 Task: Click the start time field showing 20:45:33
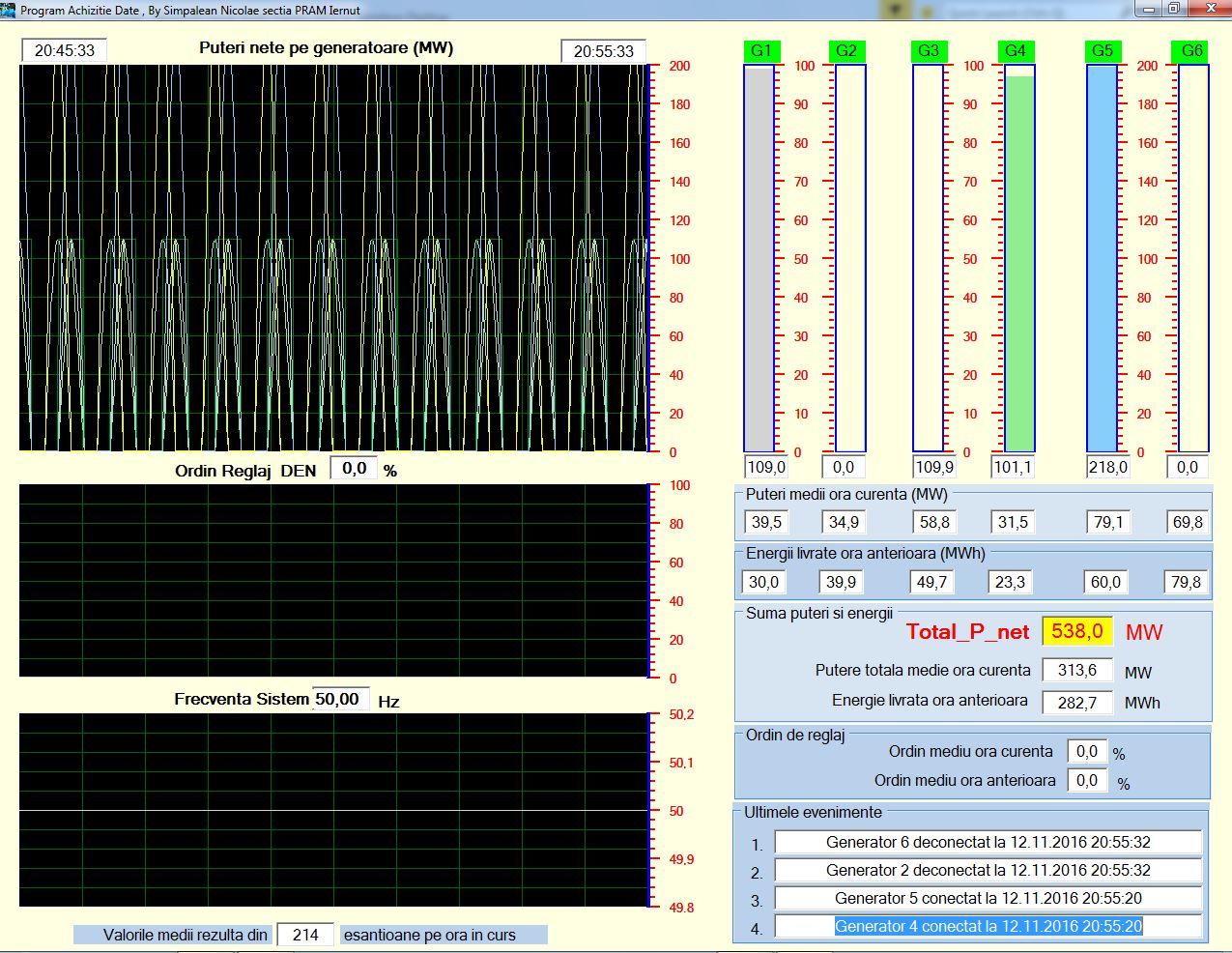(x=65, y=51)
